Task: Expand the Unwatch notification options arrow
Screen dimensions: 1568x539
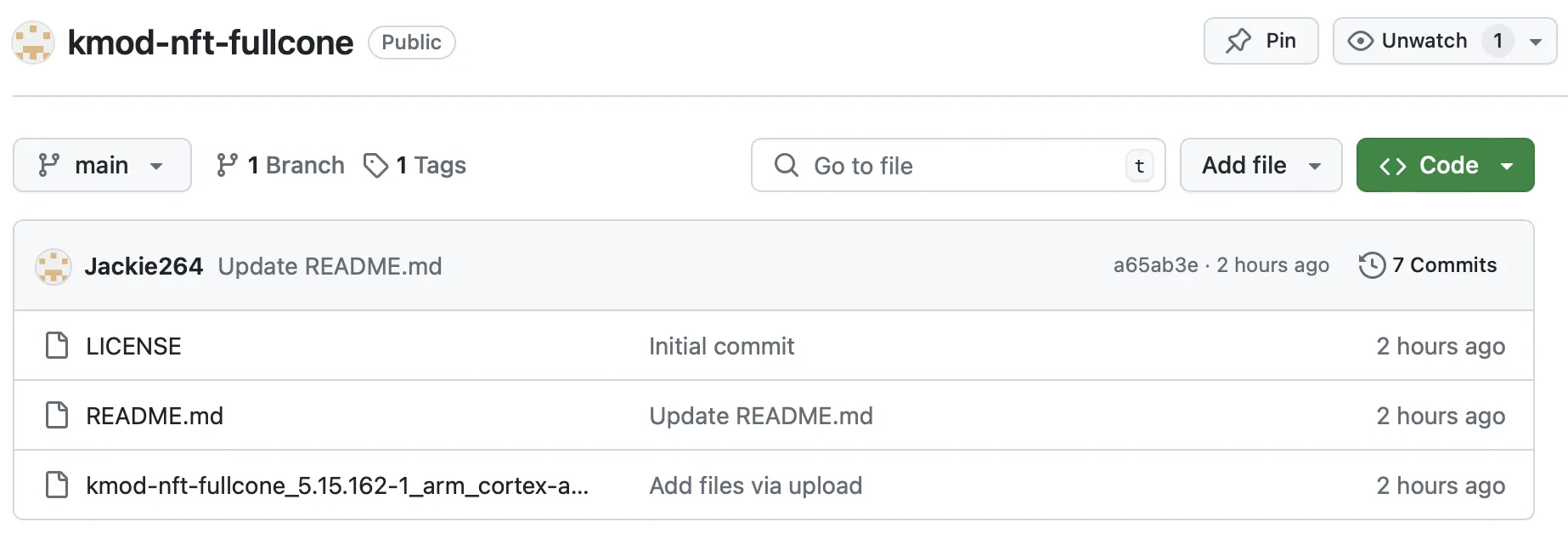Action: tap(1536, 42)
